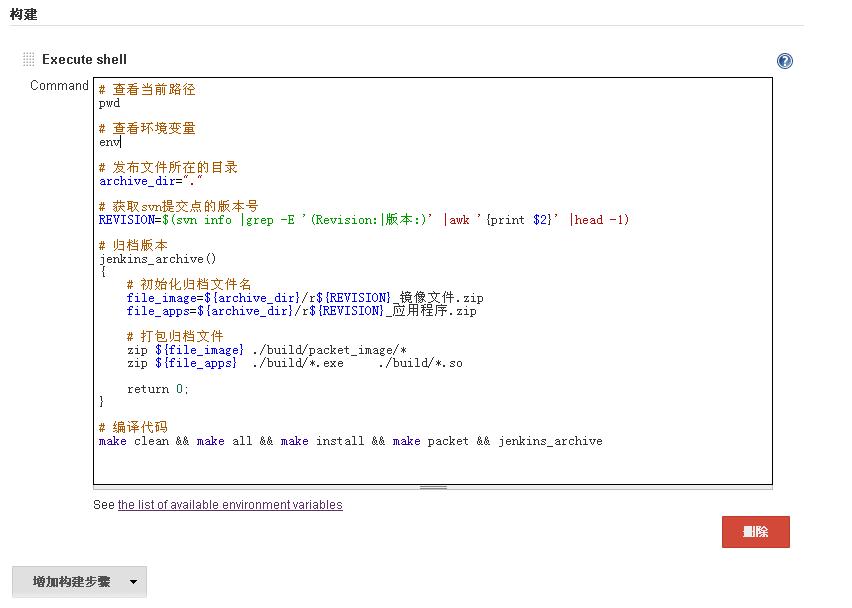The width and height of the screenshot is (852, 608).
Task: Open the list of available environment variables
Action: [230, 505]
